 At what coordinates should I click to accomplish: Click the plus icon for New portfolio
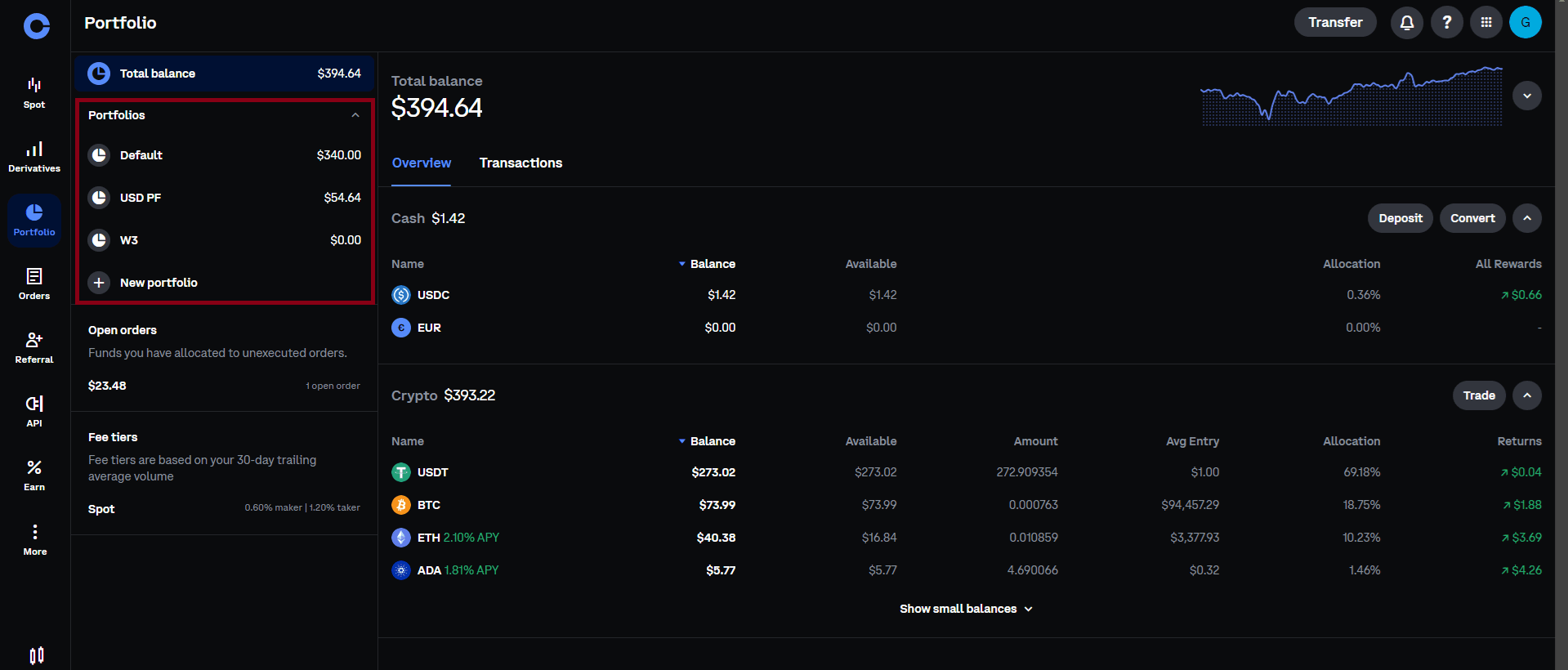coord(99,283)
